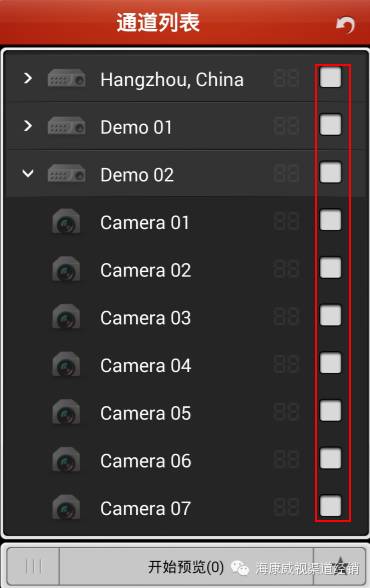
Task: Tap the star favorites icon at bottom
Action: 339,566
